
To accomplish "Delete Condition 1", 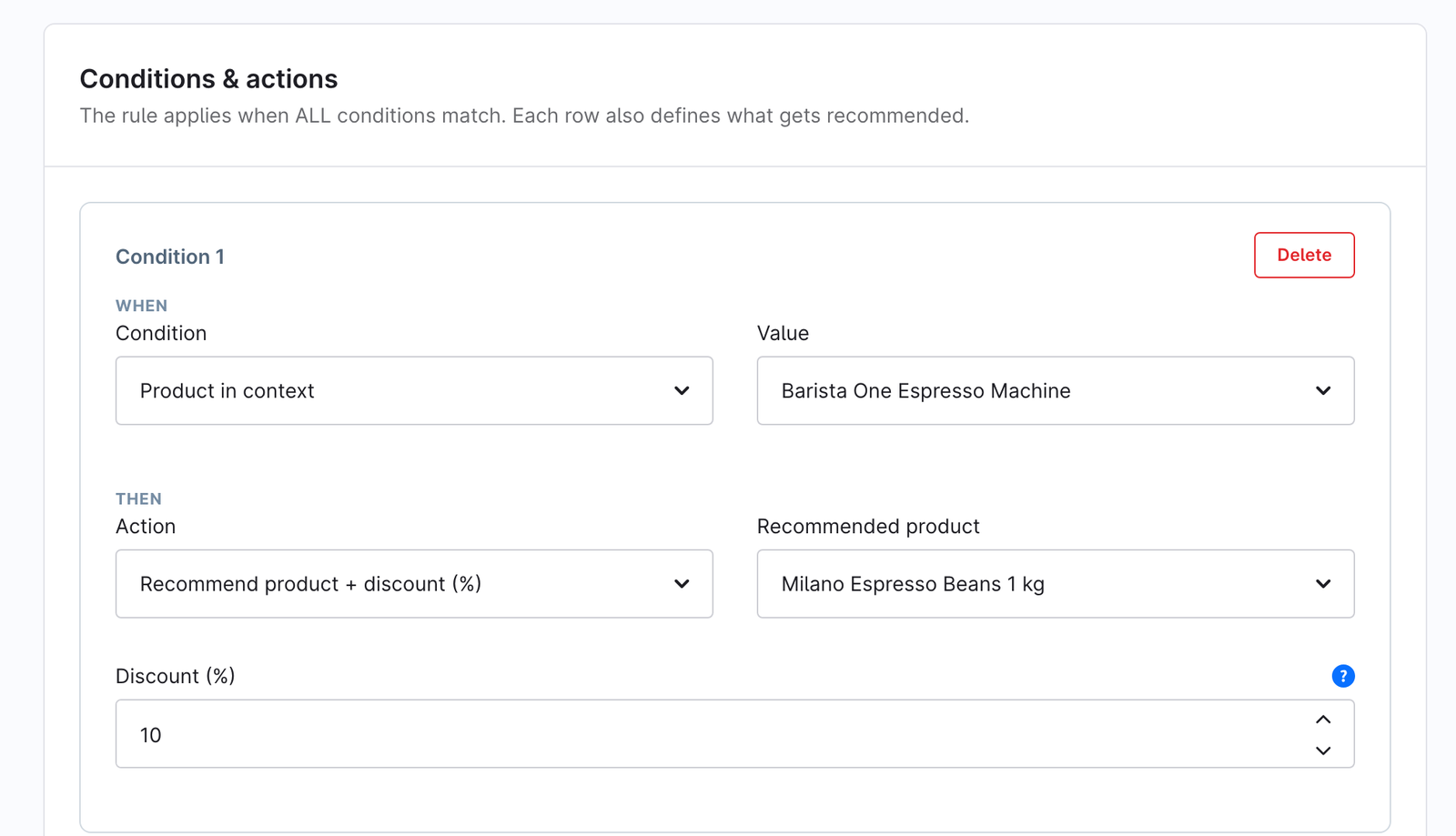I will click(1304, 255).
